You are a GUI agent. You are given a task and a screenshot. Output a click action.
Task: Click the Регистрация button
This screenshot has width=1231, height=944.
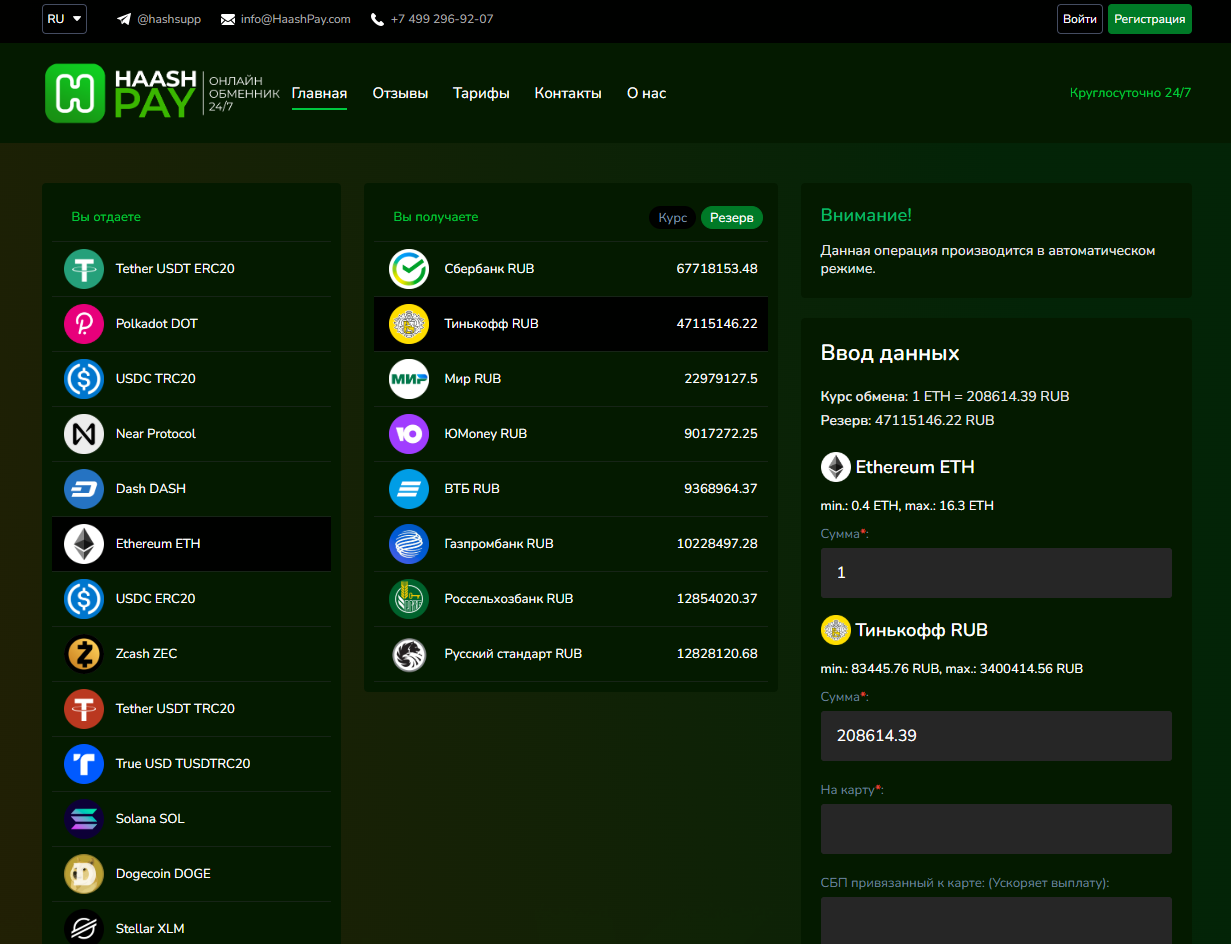1150,19
